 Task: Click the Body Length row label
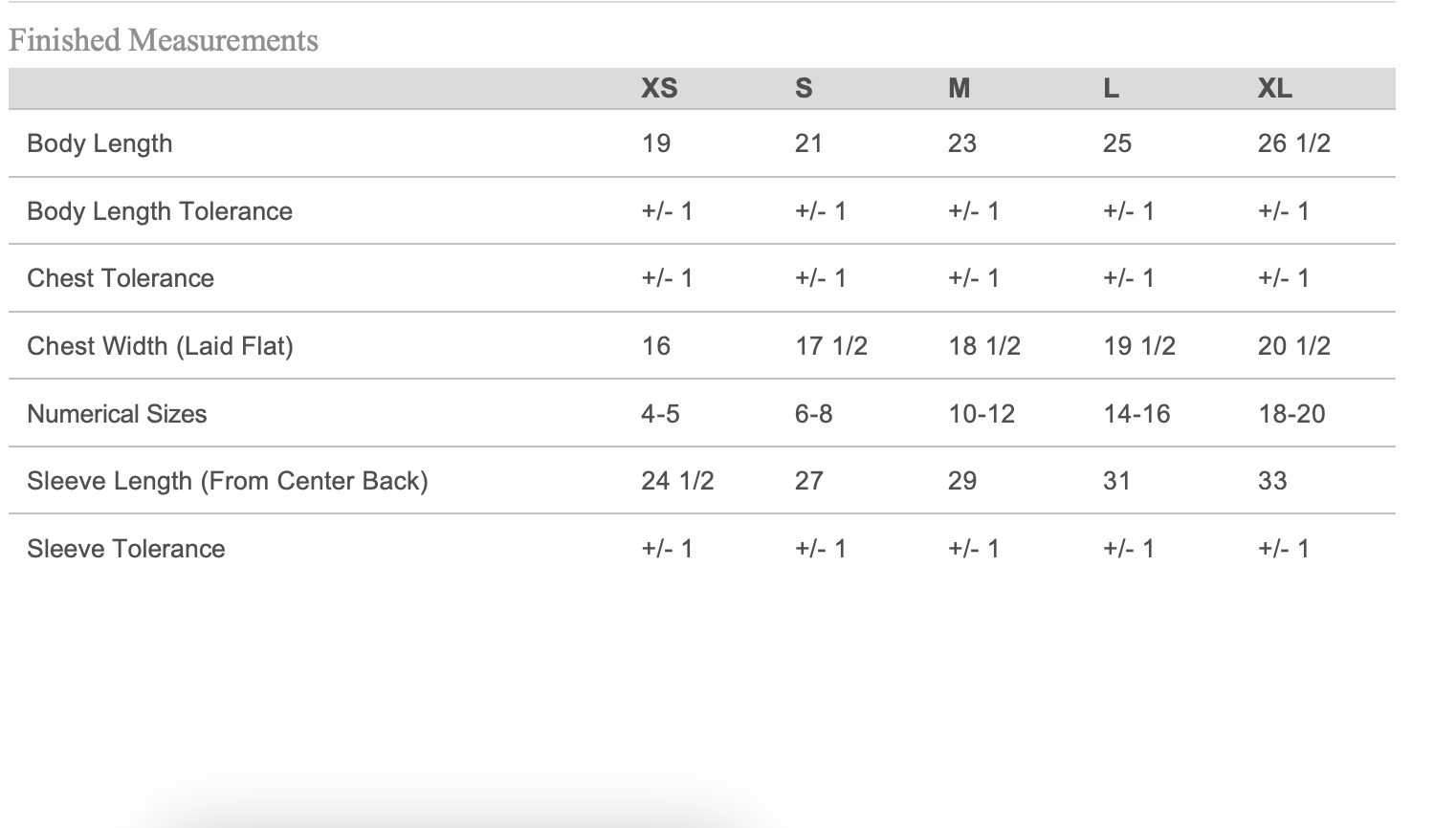click(99, 143)
